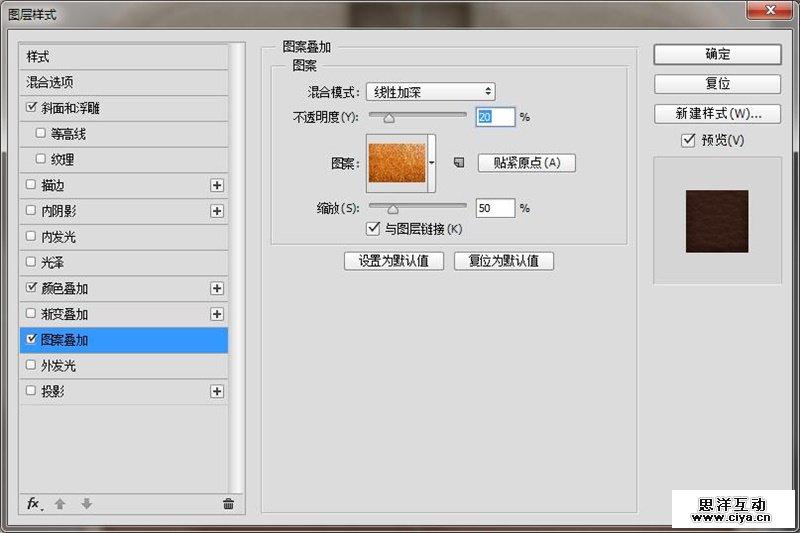Screen dimensions: 800x533
Task: Click the plus icon beside 描边
Action: [217, 185]
